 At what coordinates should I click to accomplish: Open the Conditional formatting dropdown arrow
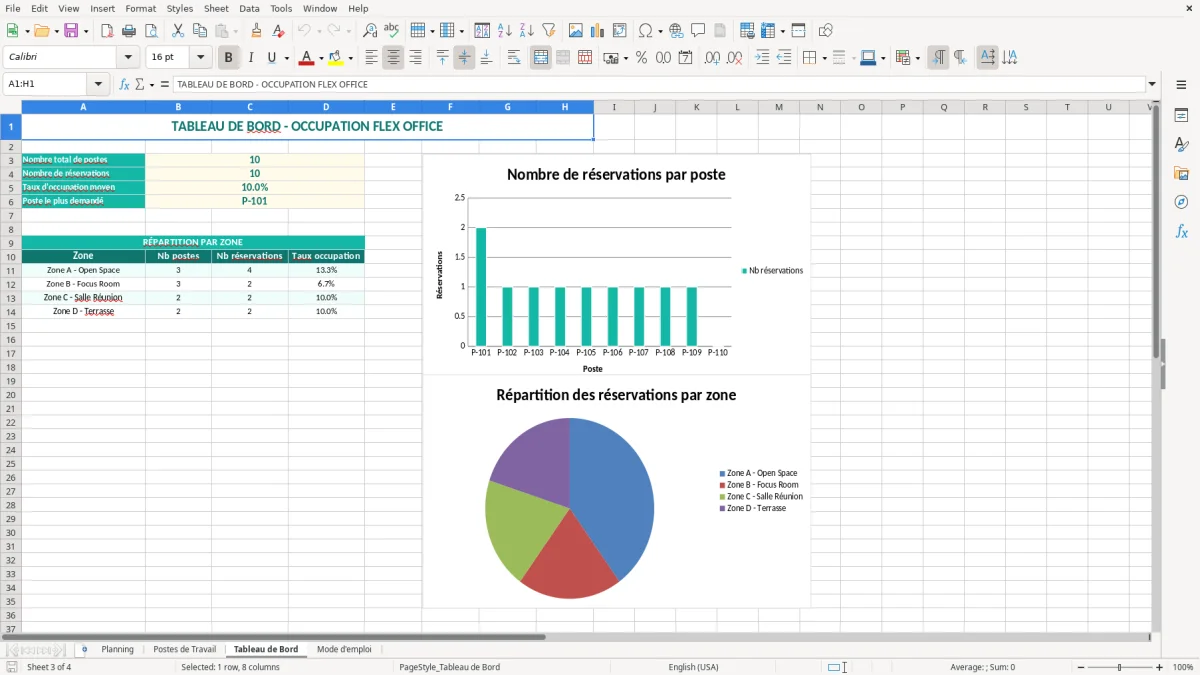917,58
